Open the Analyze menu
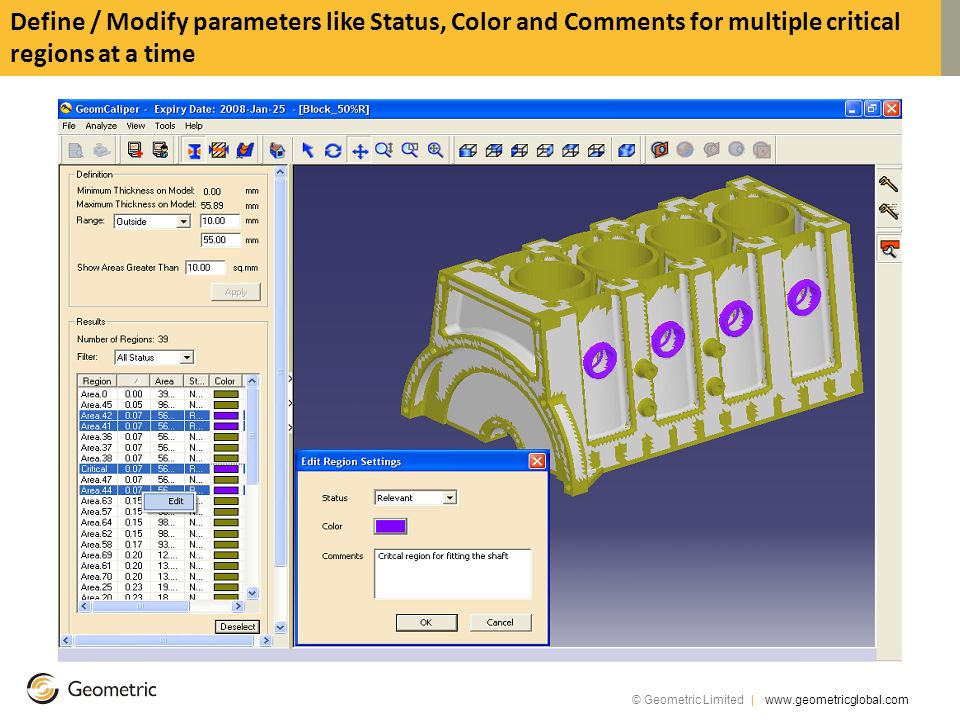 point(101,126)
